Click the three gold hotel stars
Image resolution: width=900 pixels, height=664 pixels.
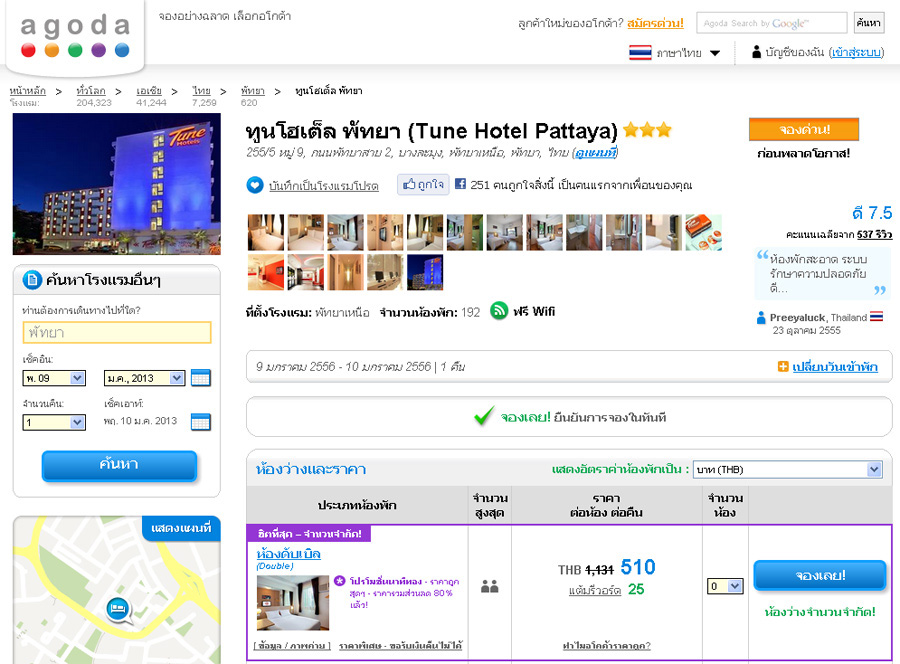647,130
